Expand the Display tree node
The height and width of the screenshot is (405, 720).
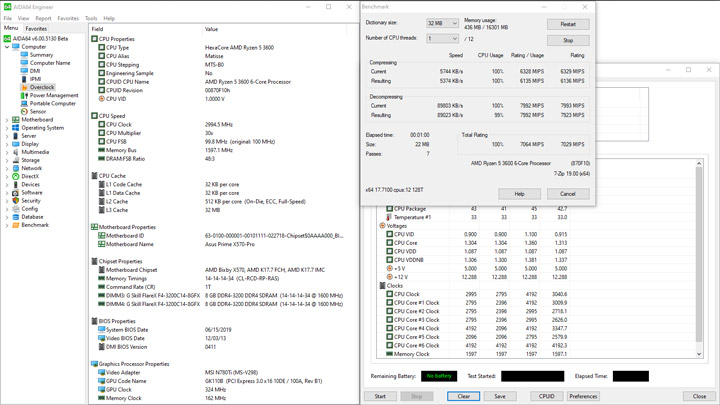point(7,144)
